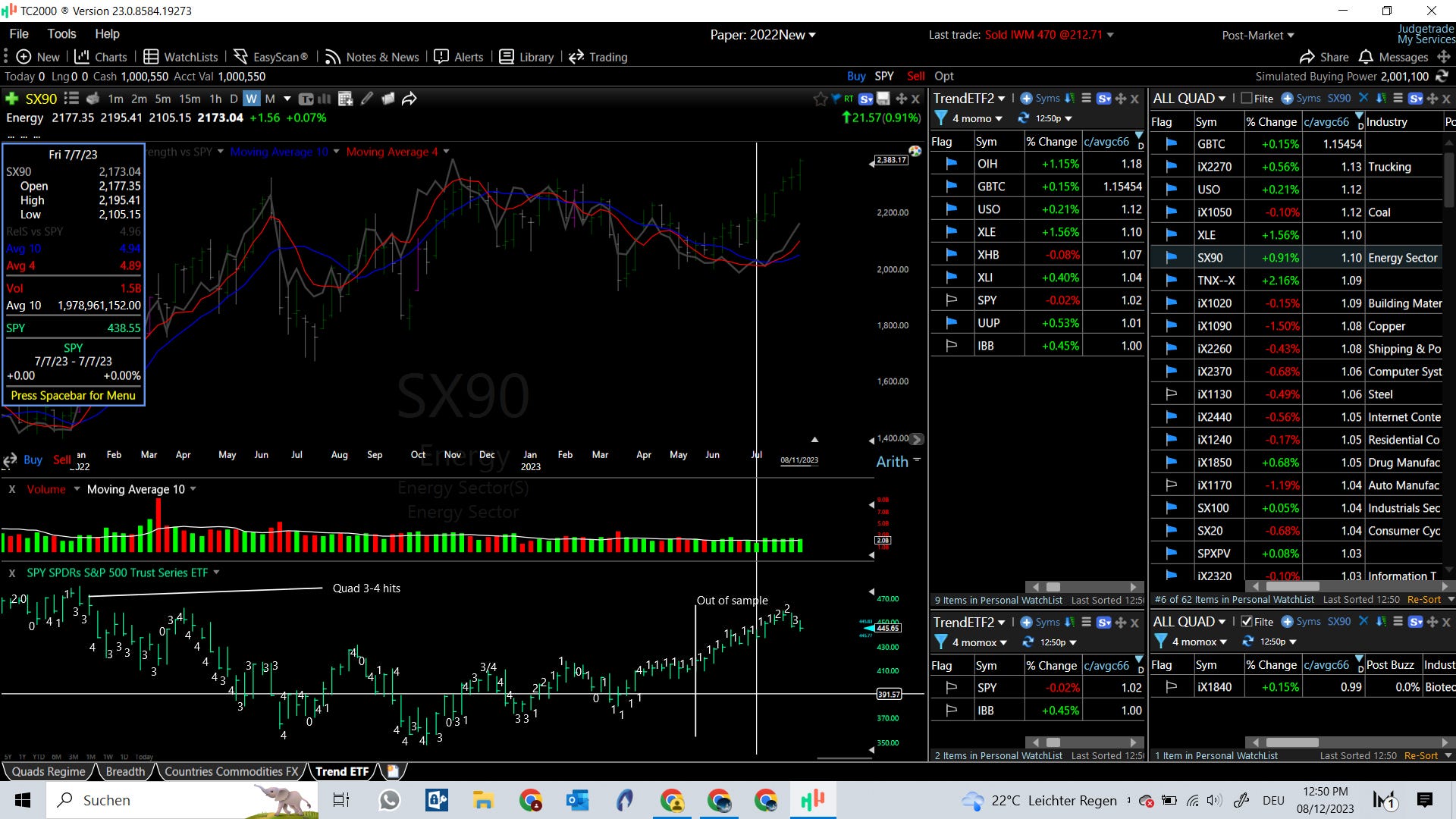
Task: Uncheck the Filte checkbox in bottom ALL QUAD
Action: click(1247, 622)
